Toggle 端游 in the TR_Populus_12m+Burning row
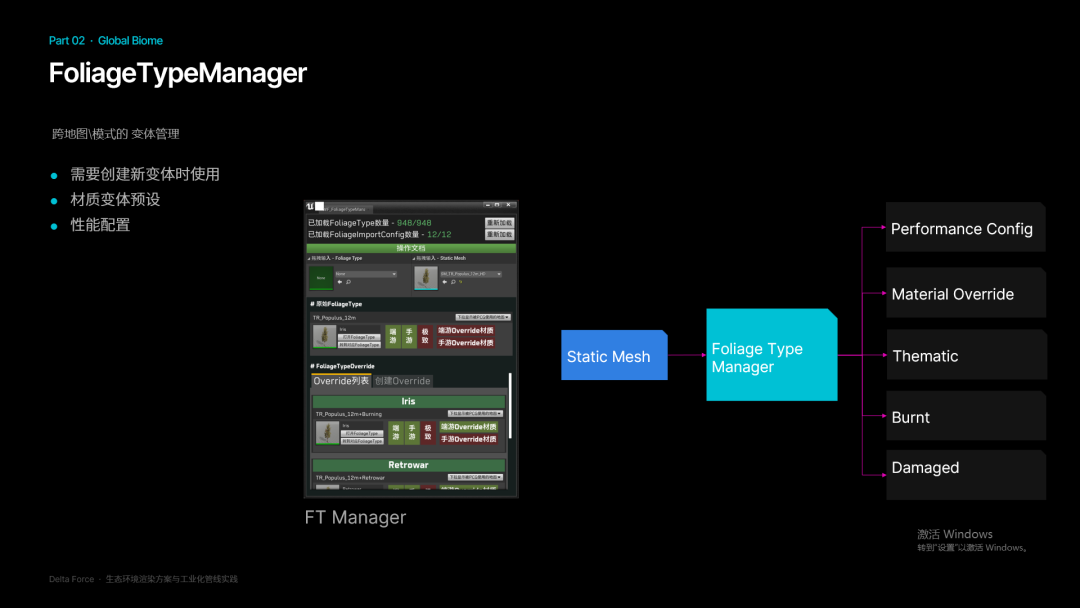Viewport: 1080px width, 608px height. tap(396, 432)
